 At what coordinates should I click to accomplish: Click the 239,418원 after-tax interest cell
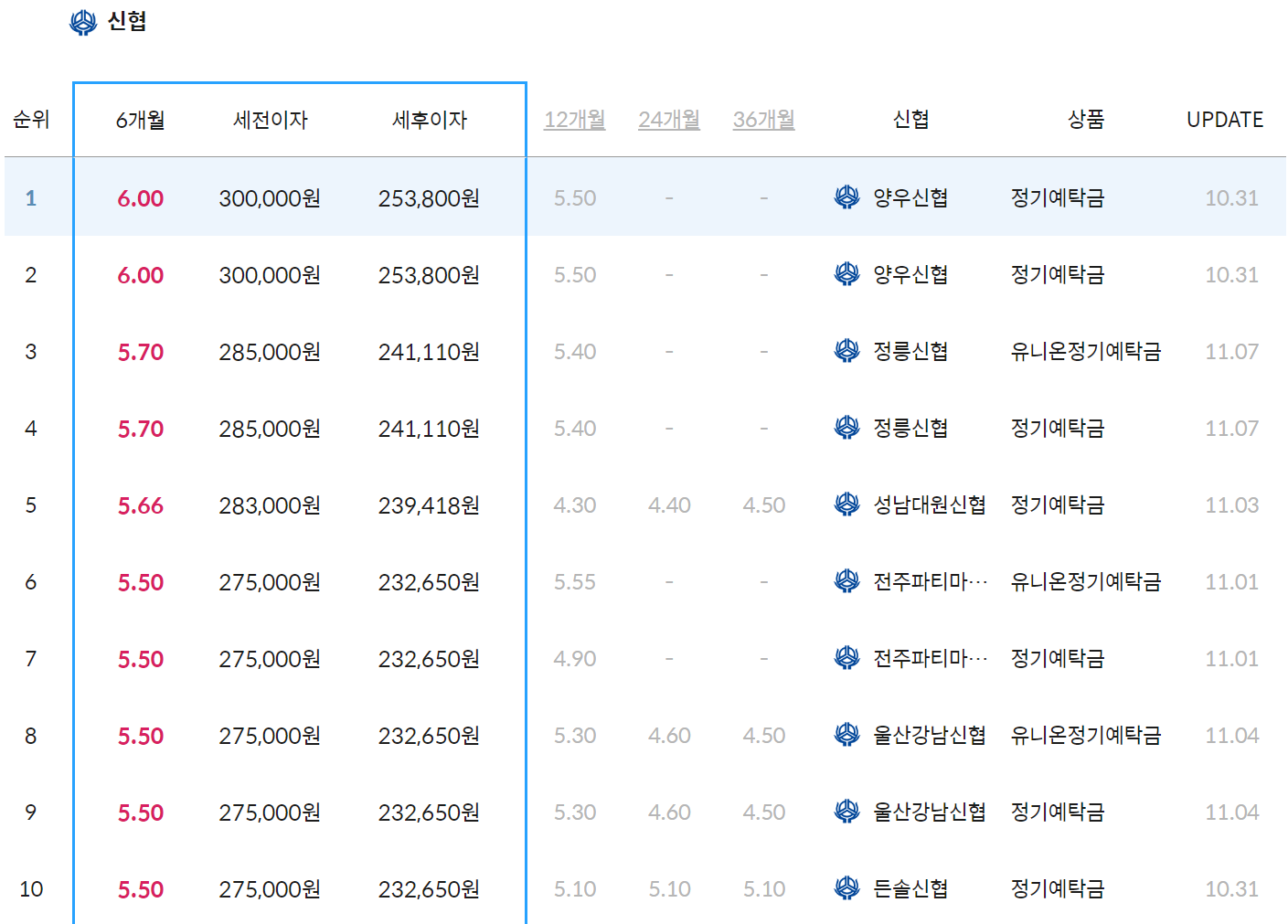(429, 505)
